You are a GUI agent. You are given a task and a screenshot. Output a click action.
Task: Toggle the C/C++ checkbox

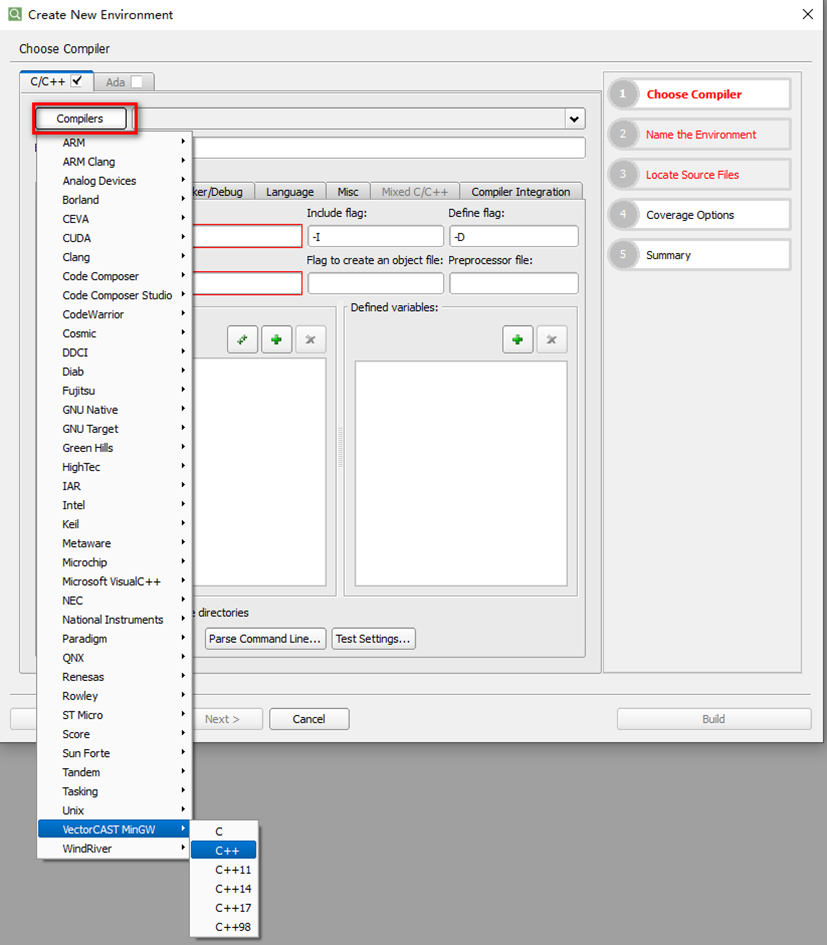click(77, 81)
